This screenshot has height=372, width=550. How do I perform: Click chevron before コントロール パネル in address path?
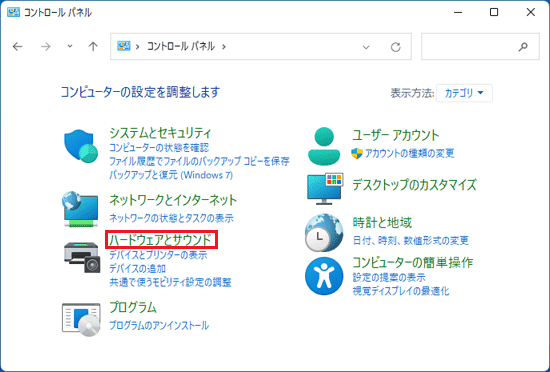138,46
